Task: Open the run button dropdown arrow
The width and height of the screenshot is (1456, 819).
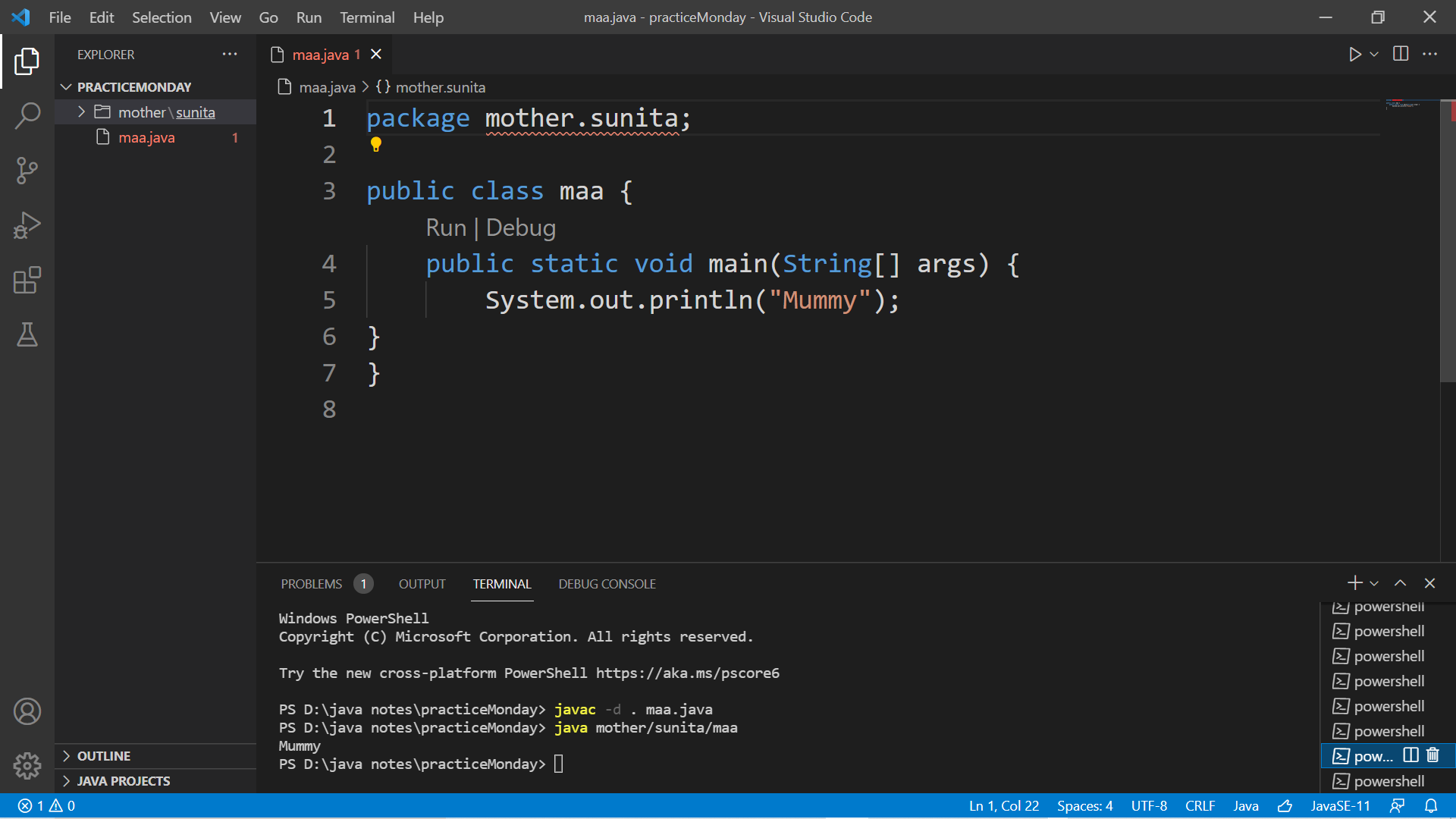Action: click(x=1374, y=55)
